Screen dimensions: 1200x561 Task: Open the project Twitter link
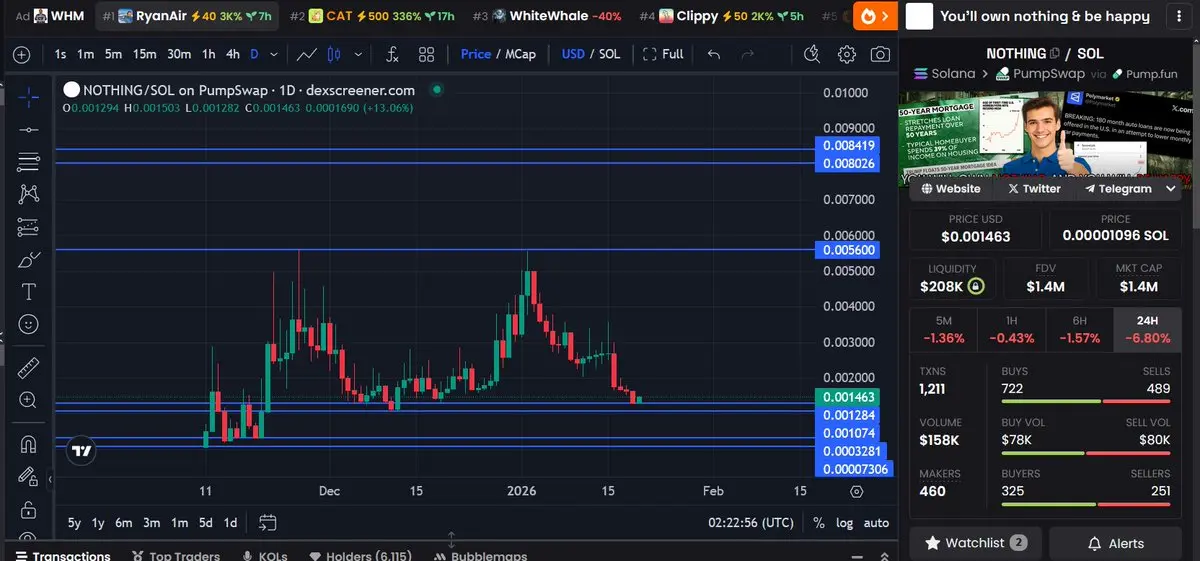click(1034, 188)
